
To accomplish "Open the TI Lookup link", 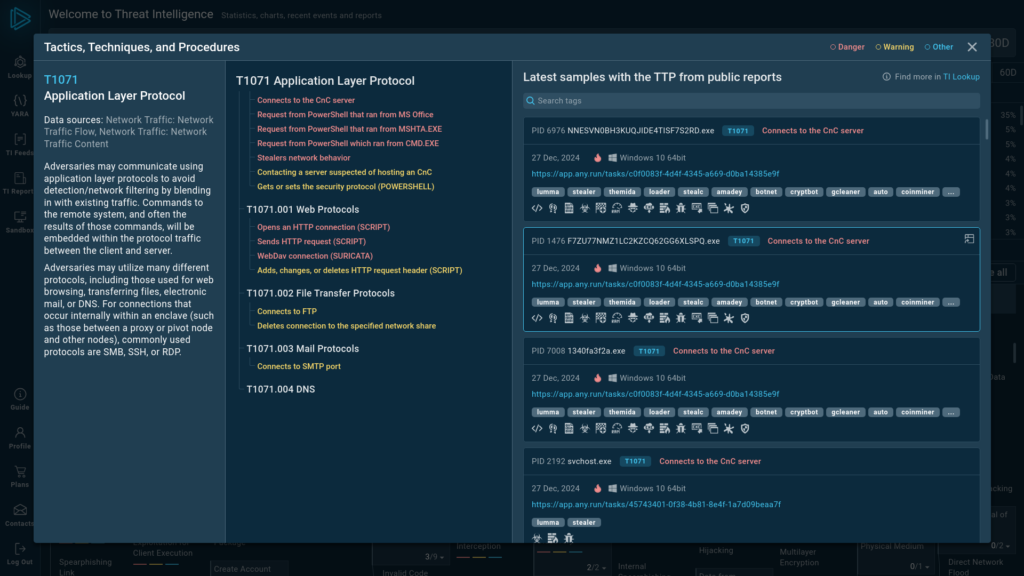I will 961,77.
